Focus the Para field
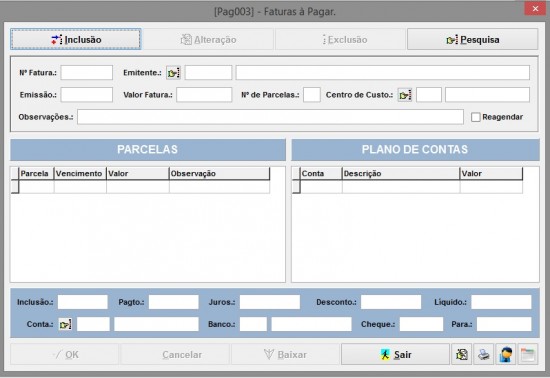The width and height of the screenshot is (550, 378). point(504,324)
